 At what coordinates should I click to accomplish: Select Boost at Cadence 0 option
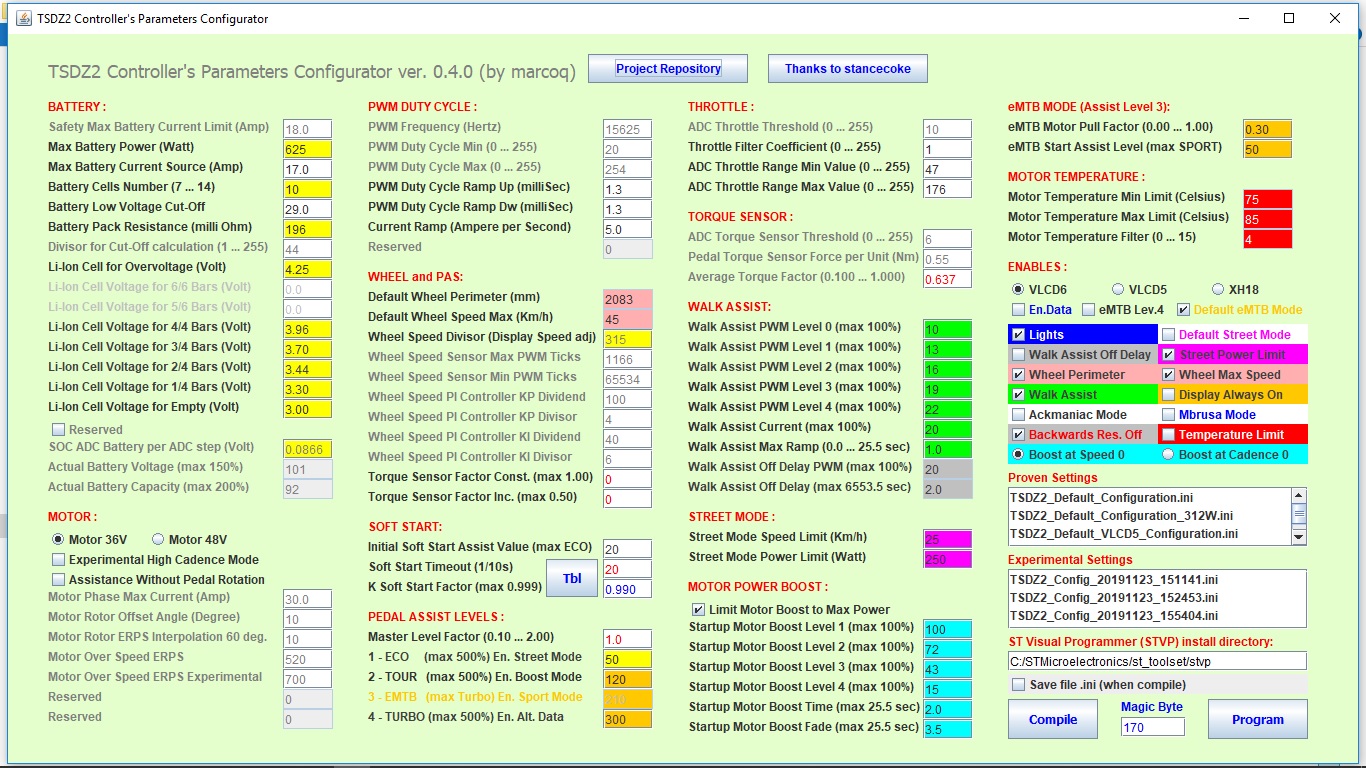click(x=1168, y=455)
